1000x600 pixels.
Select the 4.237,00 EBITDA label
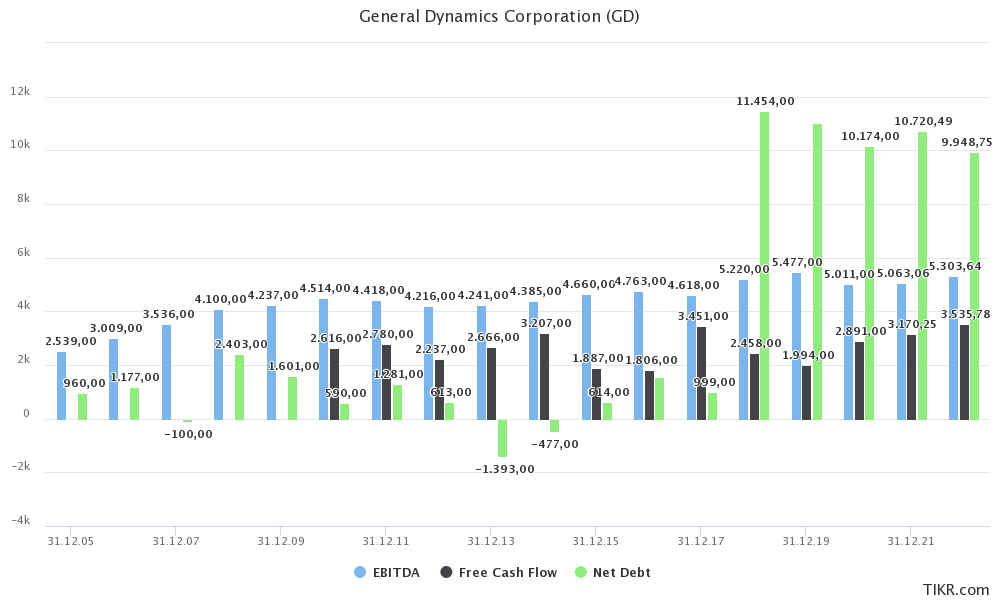273,296
